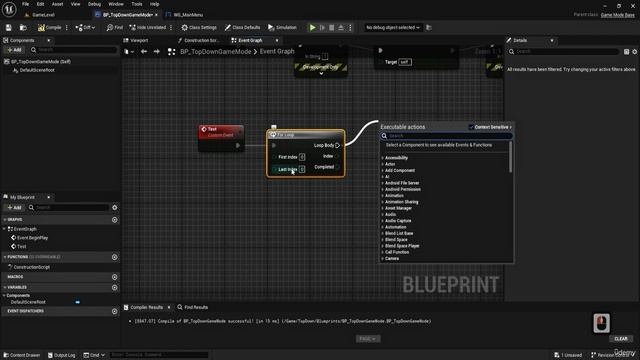Select DefaultSceneRoot in the component tree

point(37,70)
